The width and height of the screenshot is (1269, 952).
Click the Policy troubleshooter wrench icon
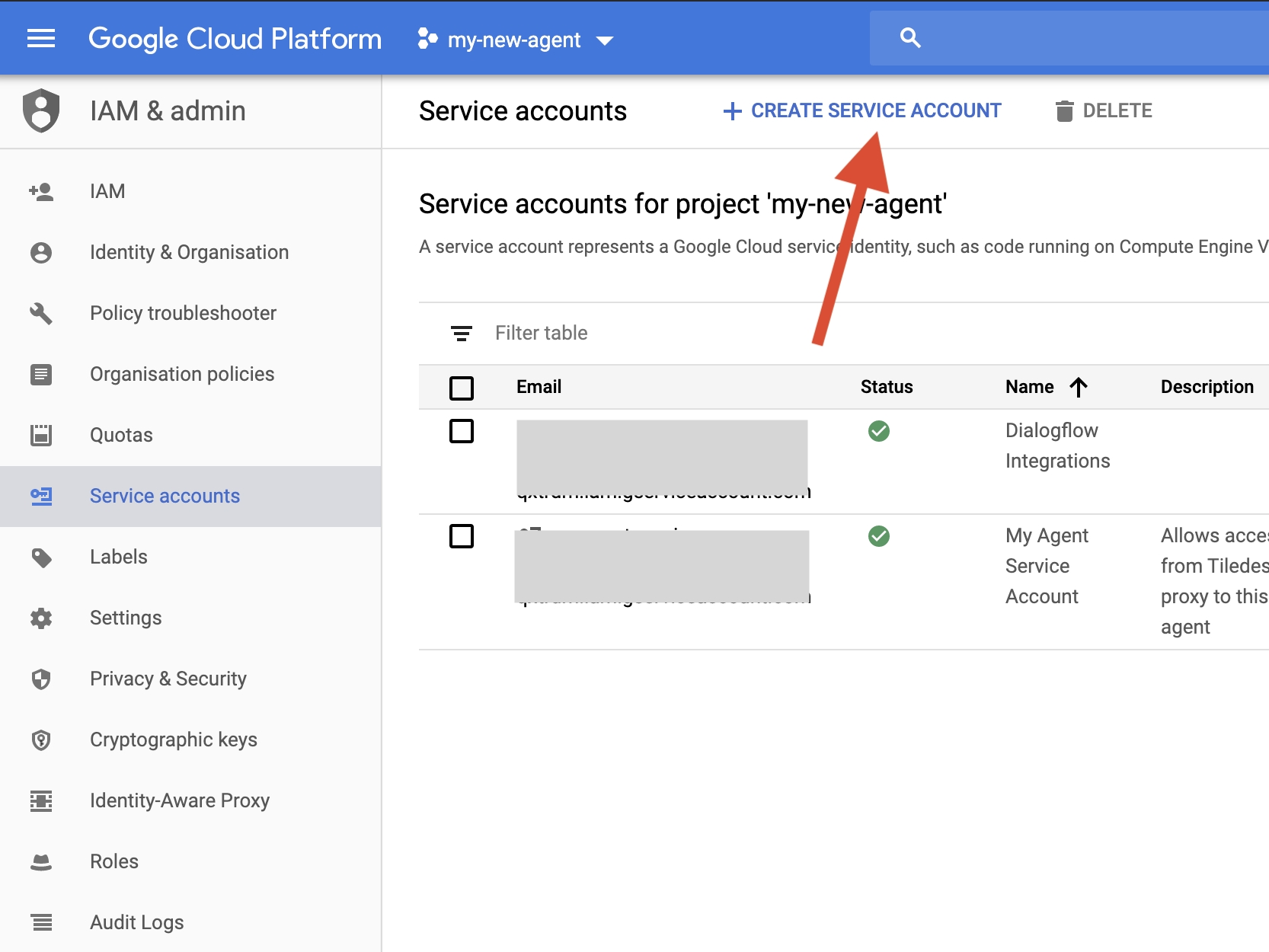pos(41,313)
